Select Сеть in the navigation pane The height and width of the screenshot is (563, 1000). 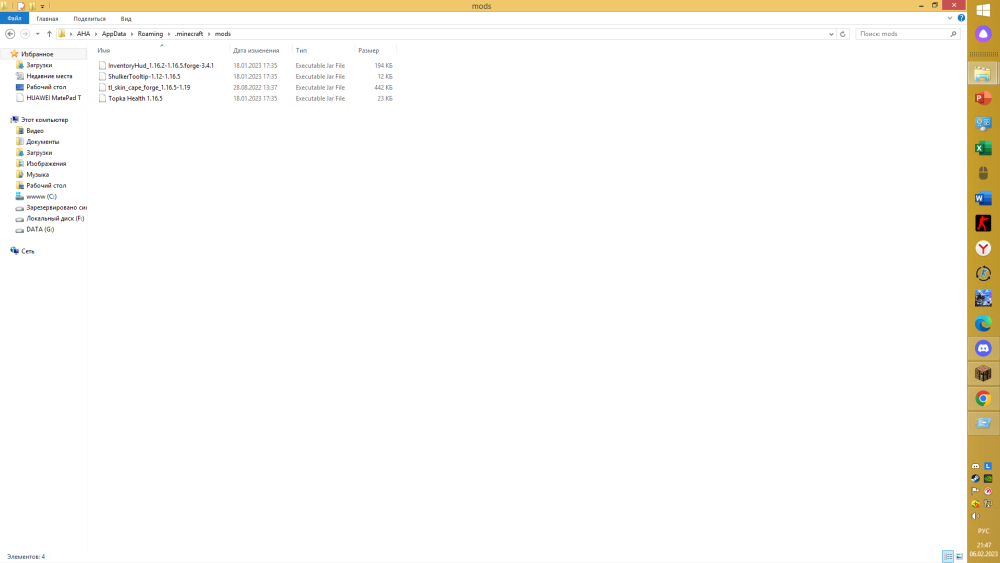click(27, 251)
